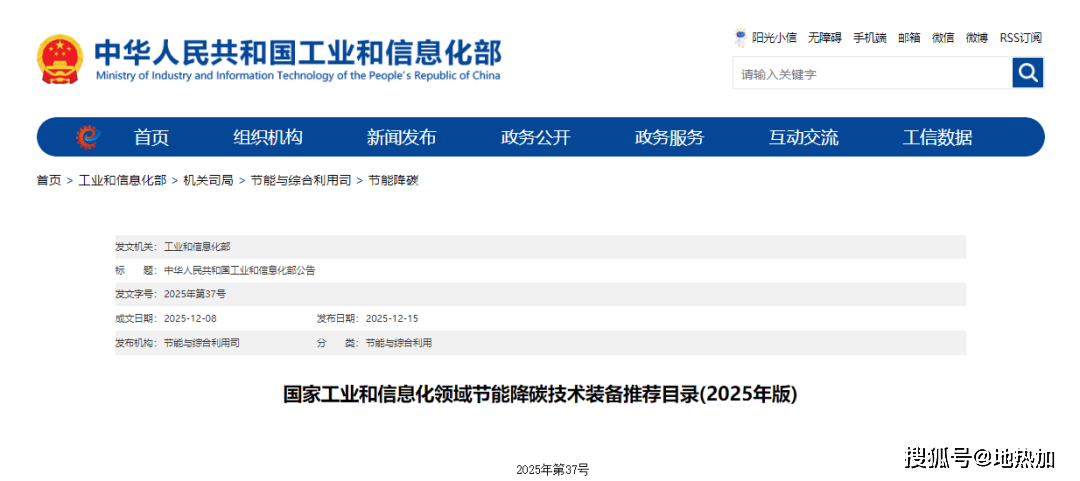The height and width of the screenshot is (481, 1080).
Task: Click the 邮箱 link in header
Action: pyautogui.click(x=909, y=38)
